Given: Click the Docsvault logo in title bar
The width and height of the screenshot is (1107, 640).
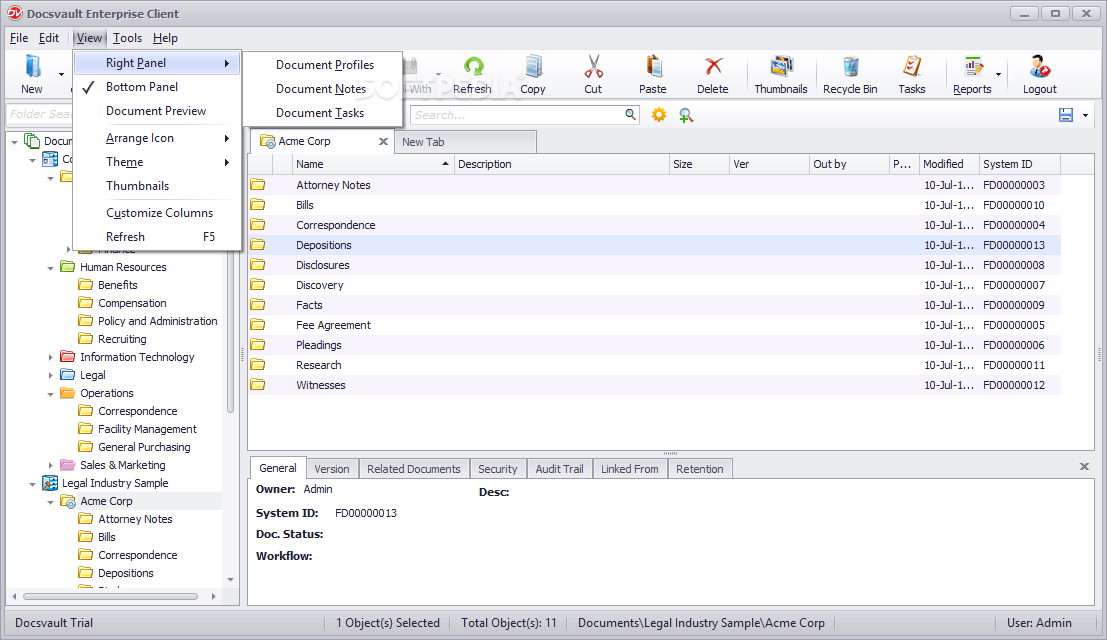Looking at the screenshot, I should (x=15, y=13).
